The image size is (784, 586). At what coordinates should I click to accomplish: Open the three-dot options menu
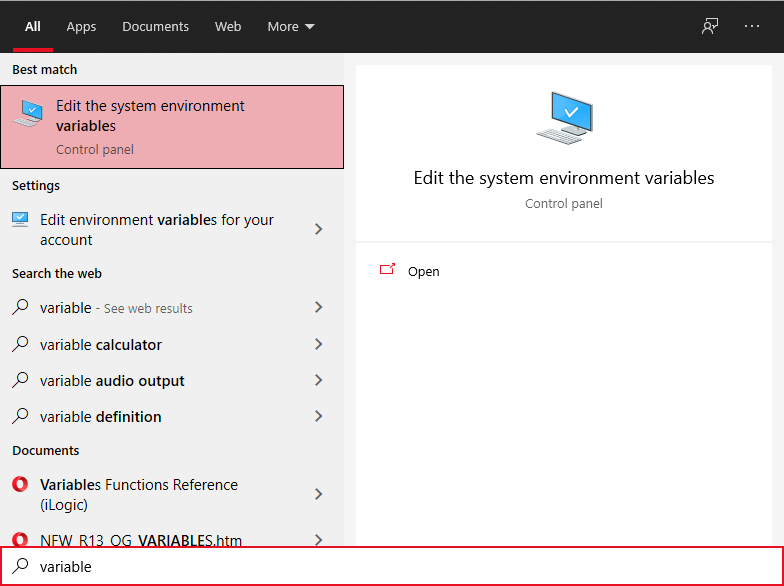click(x=752, y=27)
